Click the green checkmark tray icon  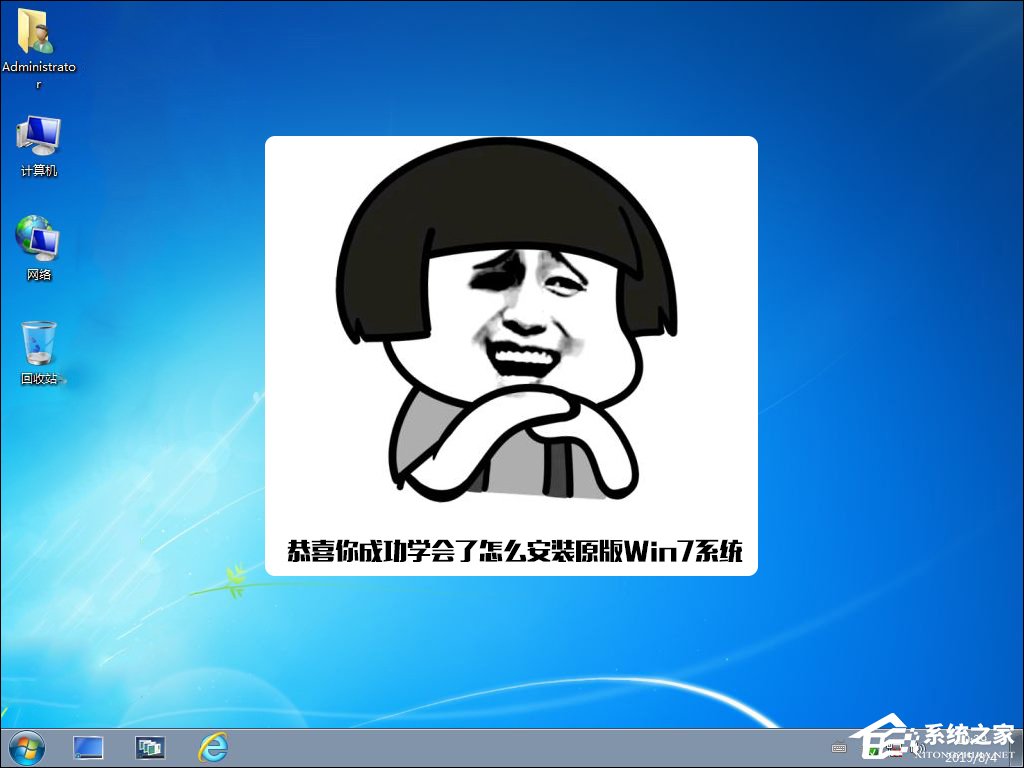click(873, 750)
